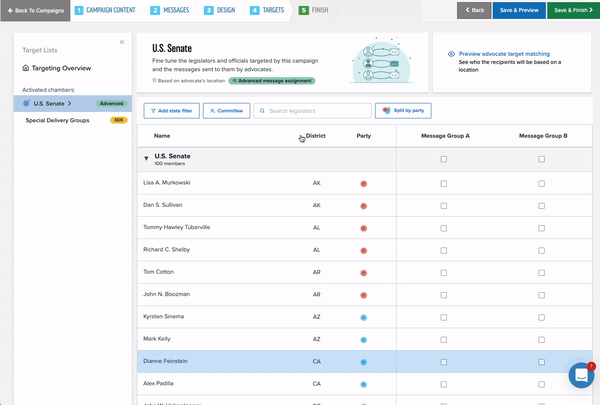Click the eye icon for advocate target matching
Viewport: 600px width, 405px height.
[452, 54]
